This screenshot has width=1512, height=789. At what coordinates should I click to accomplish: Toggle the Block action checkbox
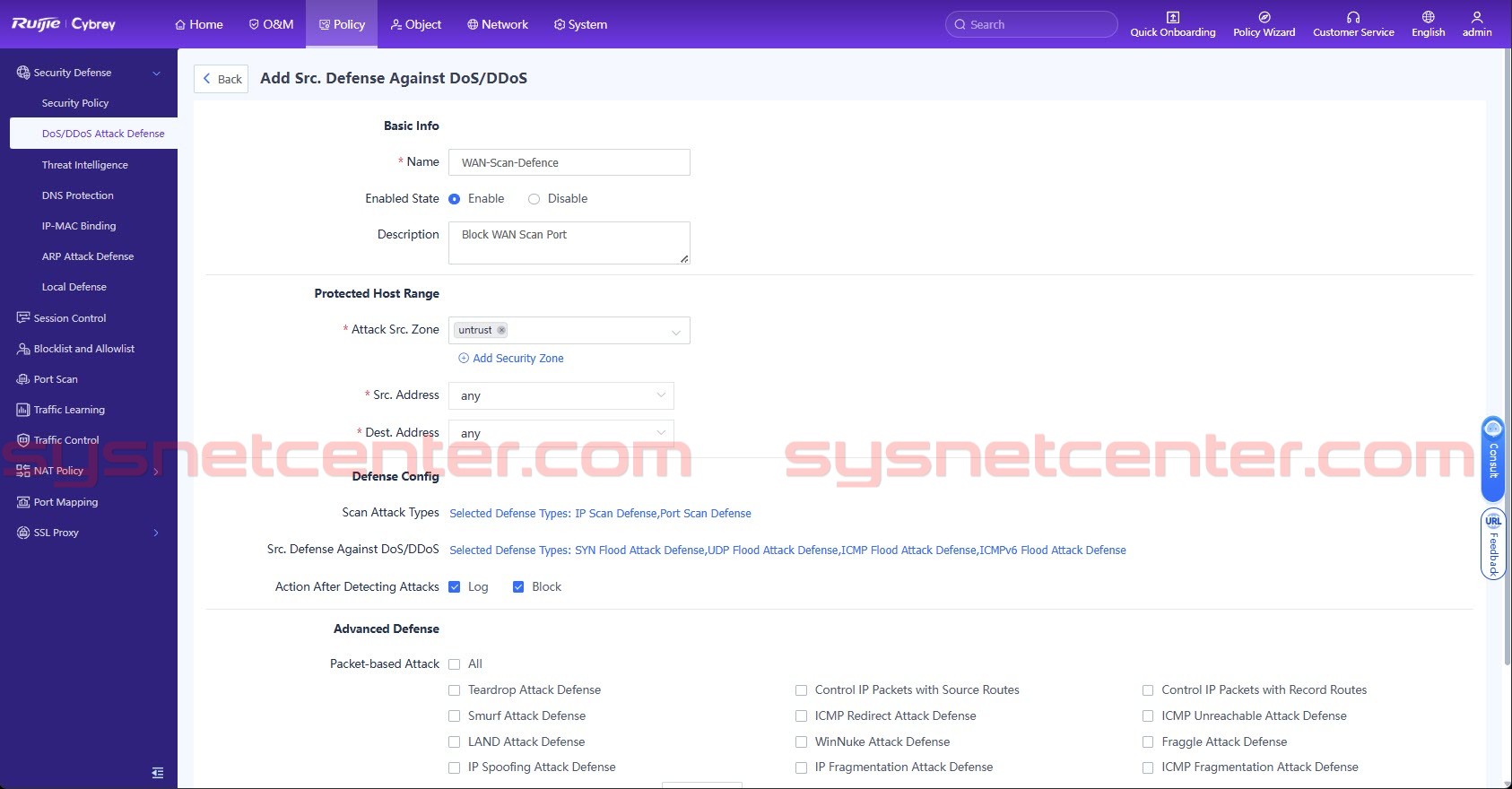coord(518,587)
